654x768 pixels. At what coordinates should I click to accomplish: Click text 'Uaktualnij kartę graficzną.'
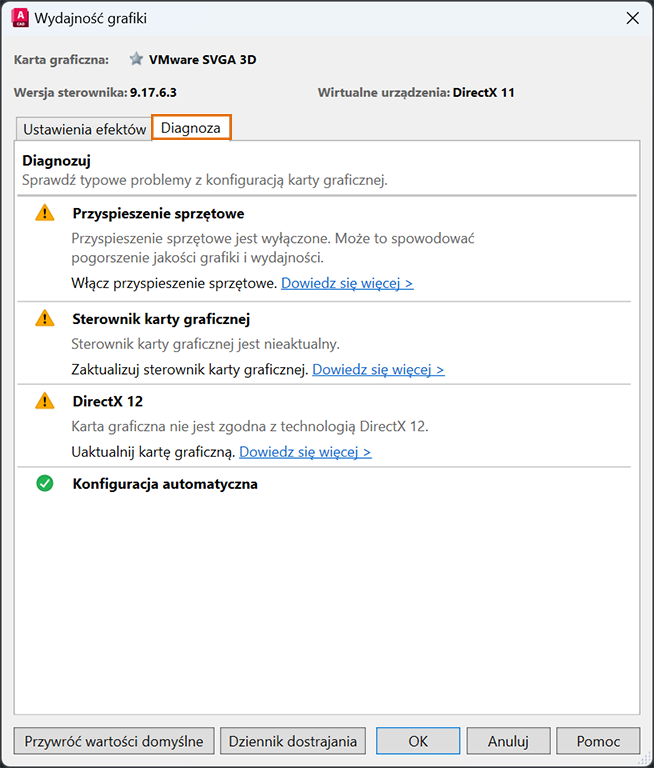[x=153, y=452]
